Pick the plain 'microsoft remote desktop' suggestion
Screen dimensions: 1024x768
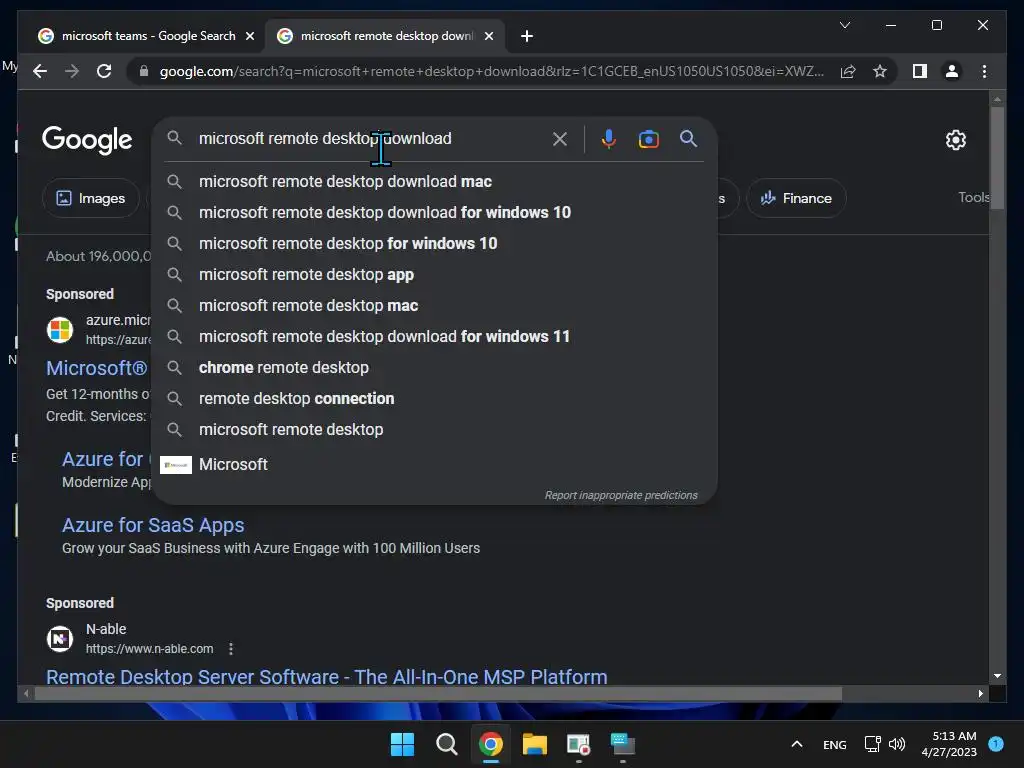point(434,430)
